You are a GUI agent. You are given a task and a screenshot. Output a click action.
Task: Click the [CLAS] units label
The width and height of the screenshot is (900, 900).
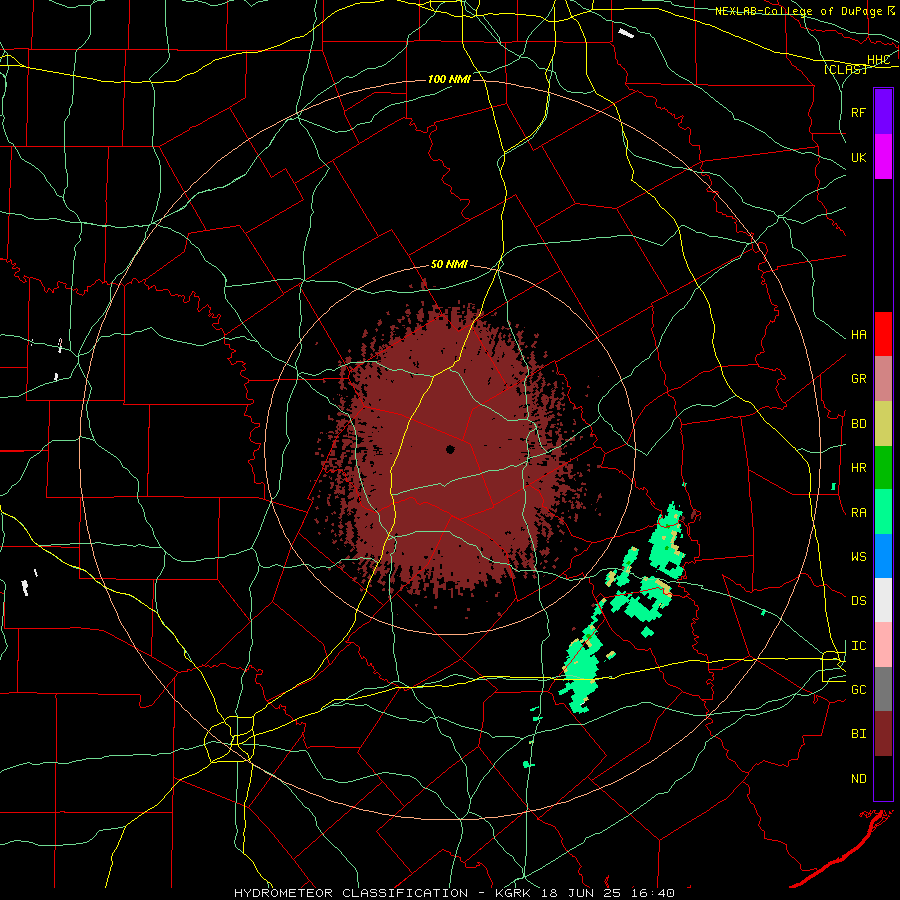[845, 69]
